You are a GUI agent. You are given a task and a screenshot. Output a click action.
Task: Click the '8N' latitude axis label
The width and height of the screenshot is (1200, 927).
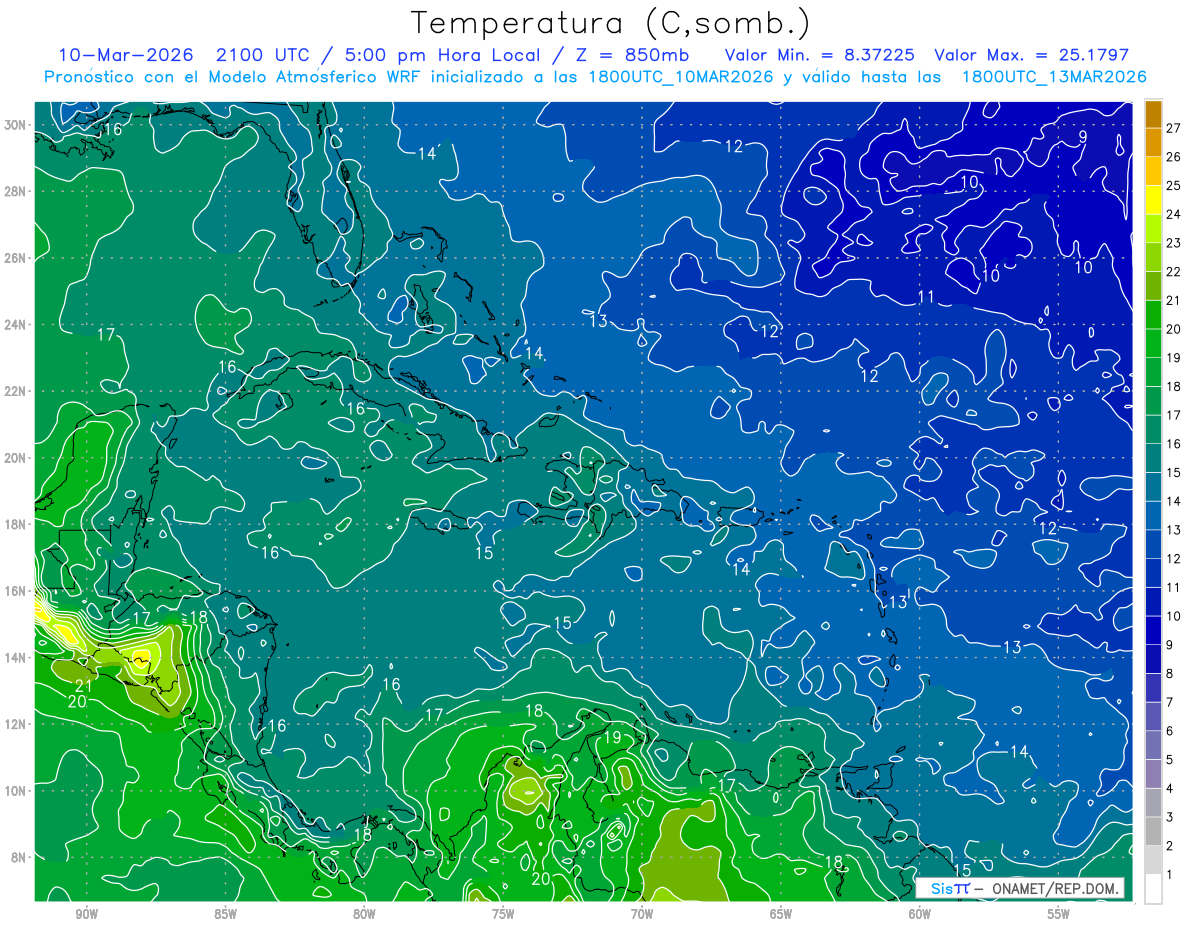pyautogui.click(x=20, y=857)
